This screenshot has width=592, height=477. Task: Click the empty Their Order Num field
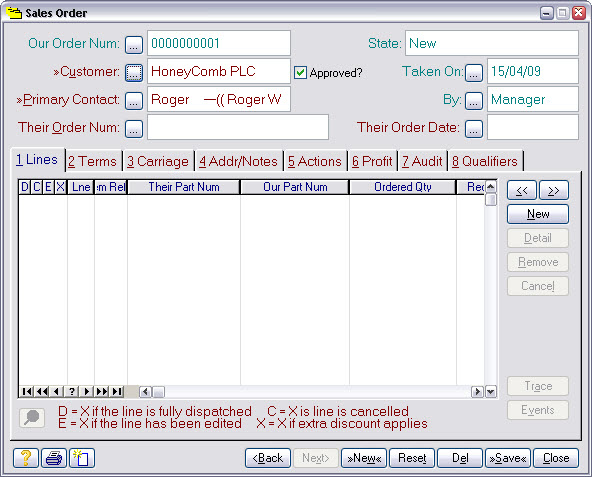coord(238,127)
